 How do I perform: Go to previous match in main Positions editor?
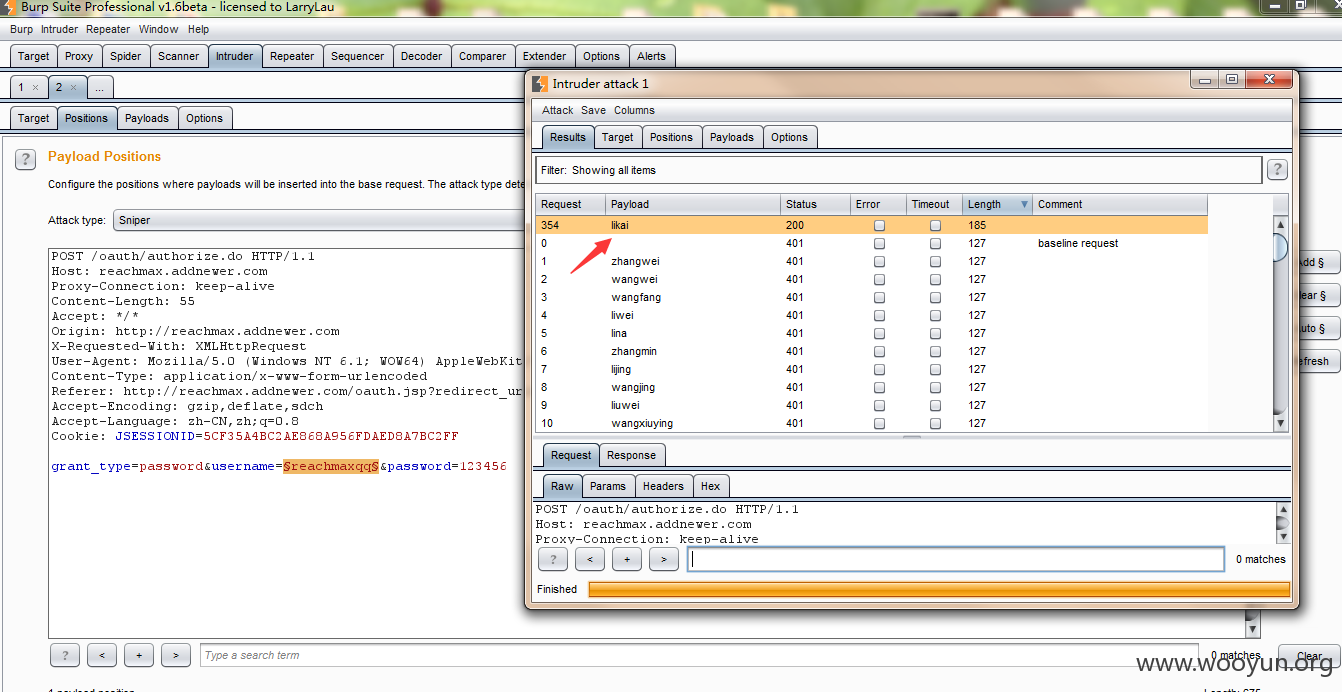101,656
